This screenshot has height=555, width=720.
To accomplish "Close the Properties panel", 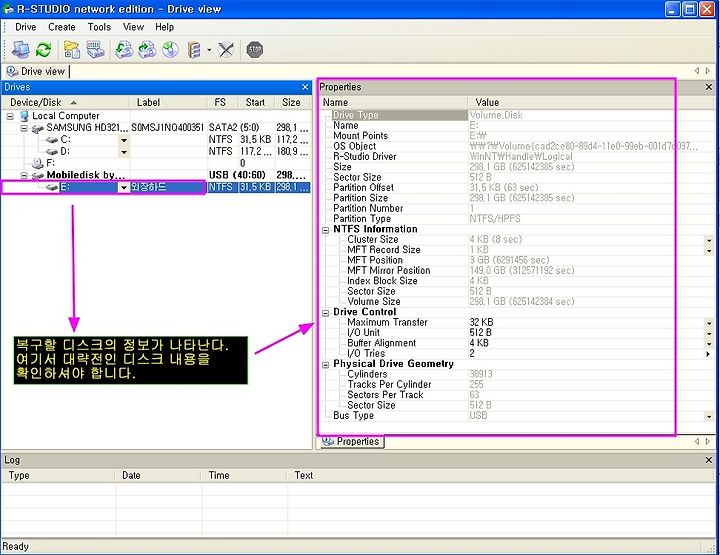I will pyautogui.click(x=709, y=87).
